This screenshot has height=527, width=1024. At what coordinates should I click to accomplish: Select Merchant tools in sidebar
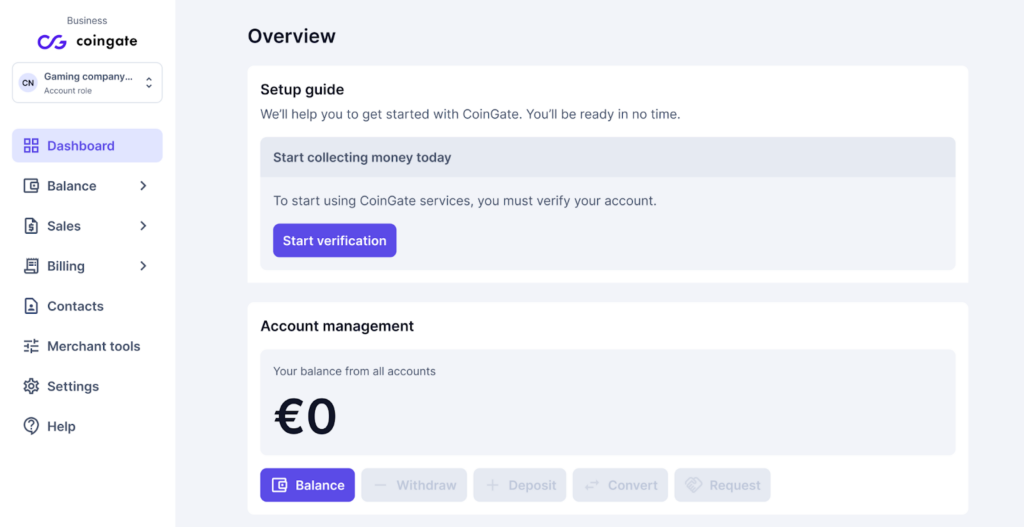88,346
